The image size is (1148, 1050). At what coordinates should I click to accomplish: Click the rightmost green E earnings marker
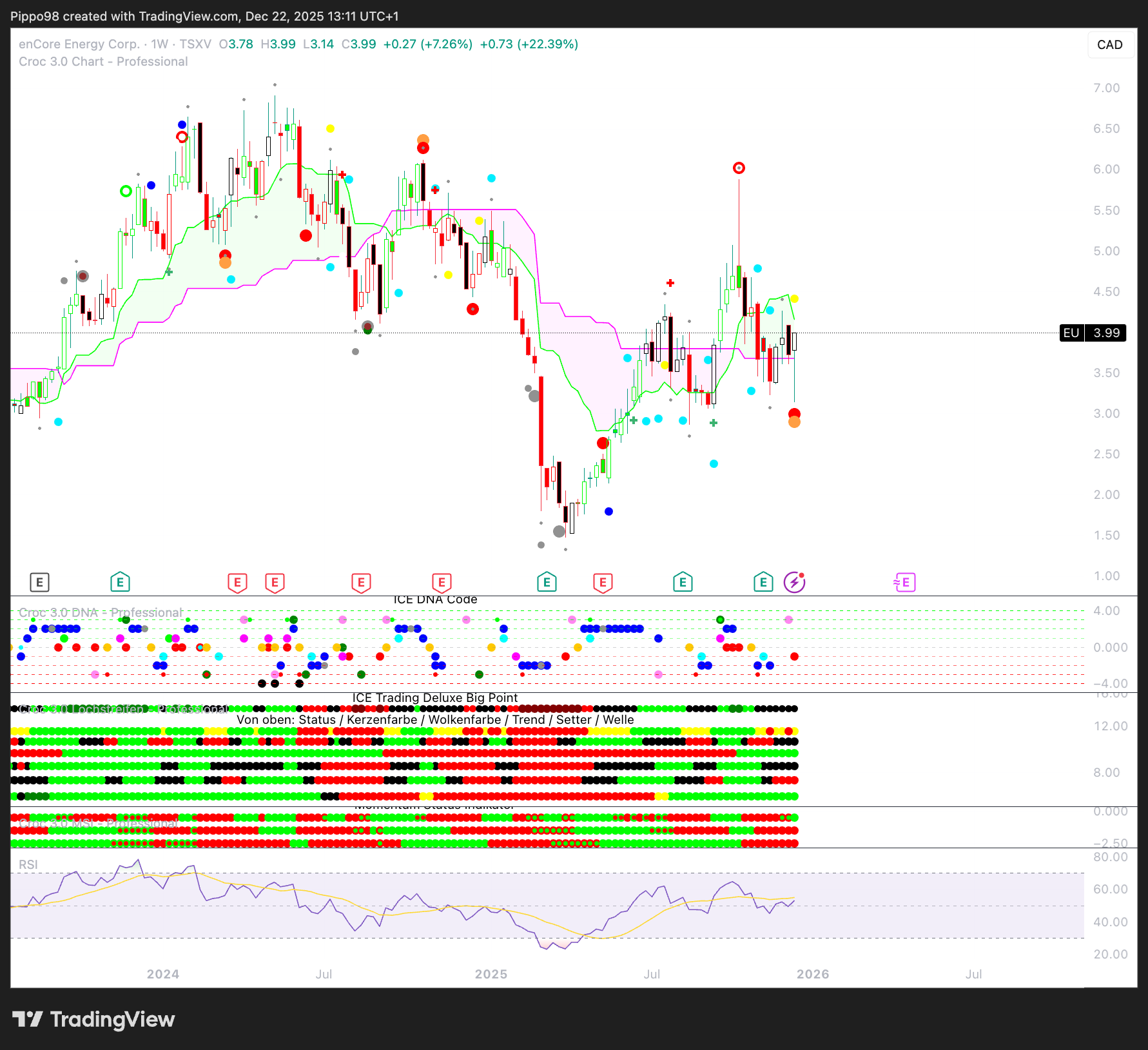[763, 583]
